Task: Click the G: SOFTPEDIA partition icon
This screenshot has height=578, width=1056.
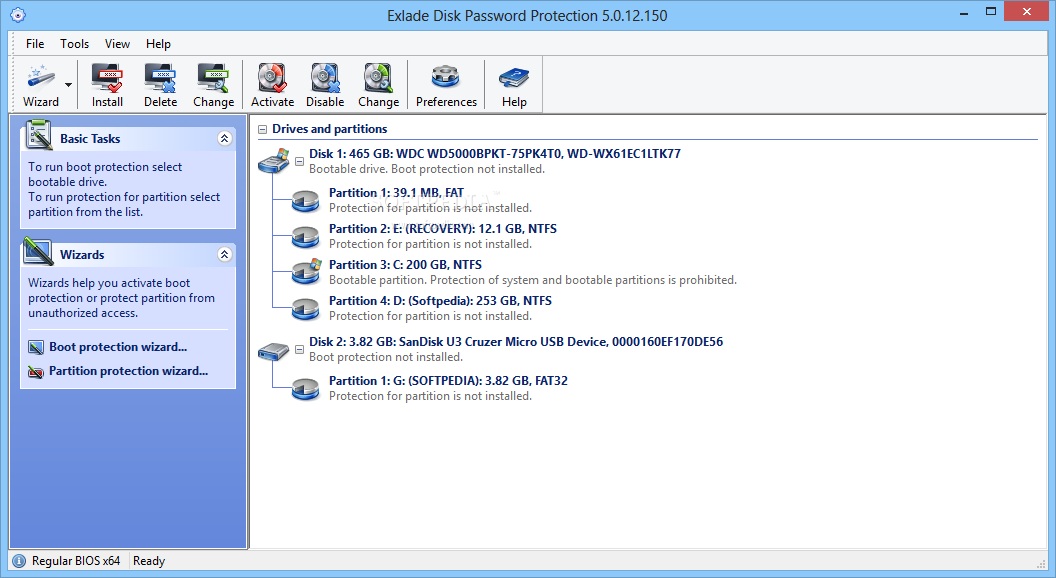Action: 305,389
